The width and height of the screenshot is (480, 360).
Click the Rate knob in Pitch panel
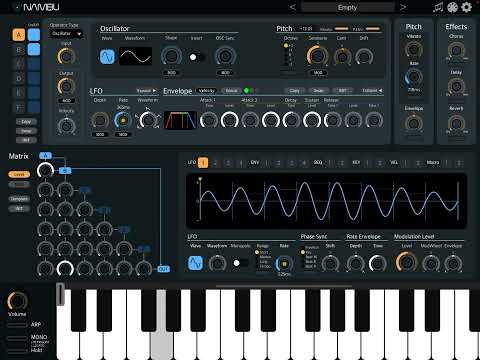[x=414, y=77]
